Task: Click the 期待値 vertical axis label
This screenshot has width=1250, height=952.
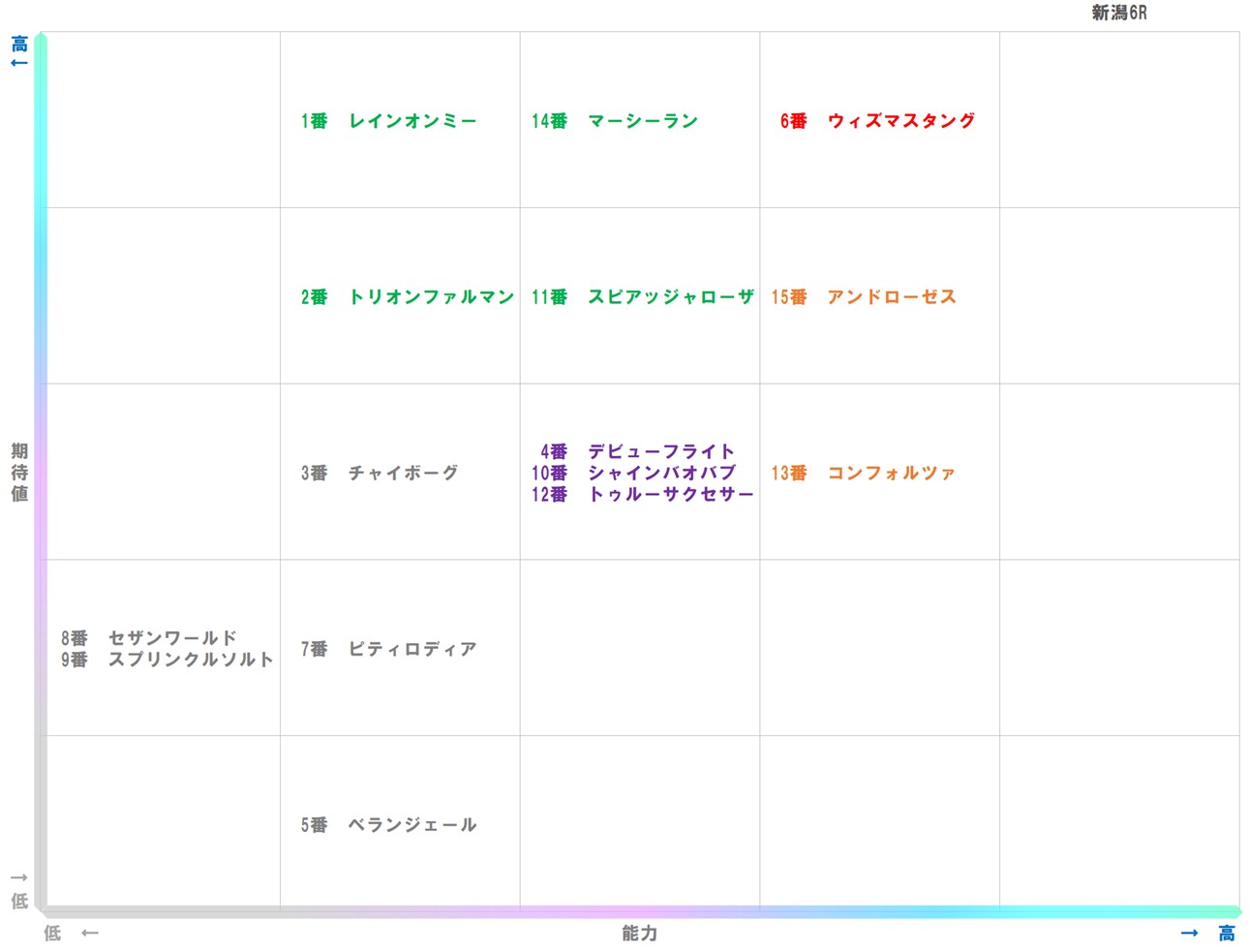Action: point(19,473)
